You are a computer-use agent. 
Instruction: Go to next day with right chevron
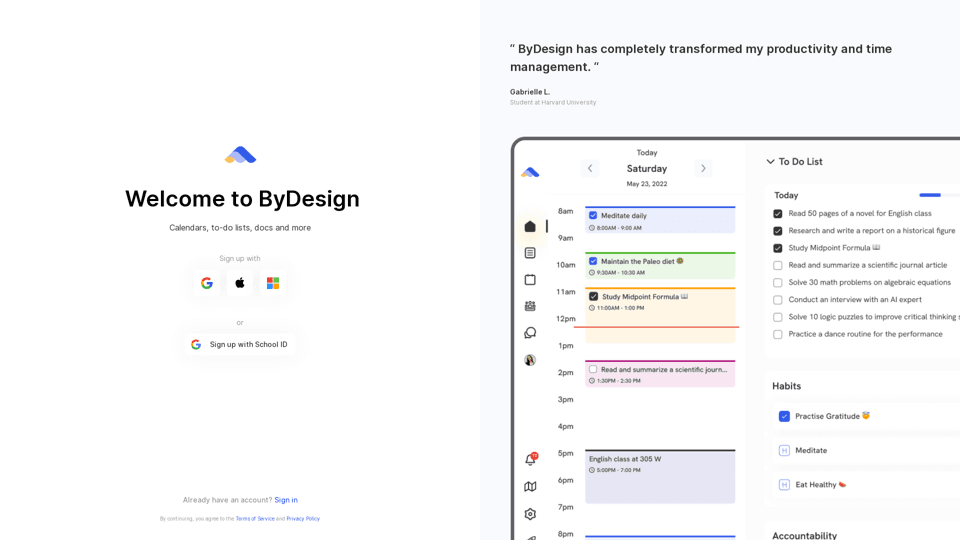click(x=703, y=168)
